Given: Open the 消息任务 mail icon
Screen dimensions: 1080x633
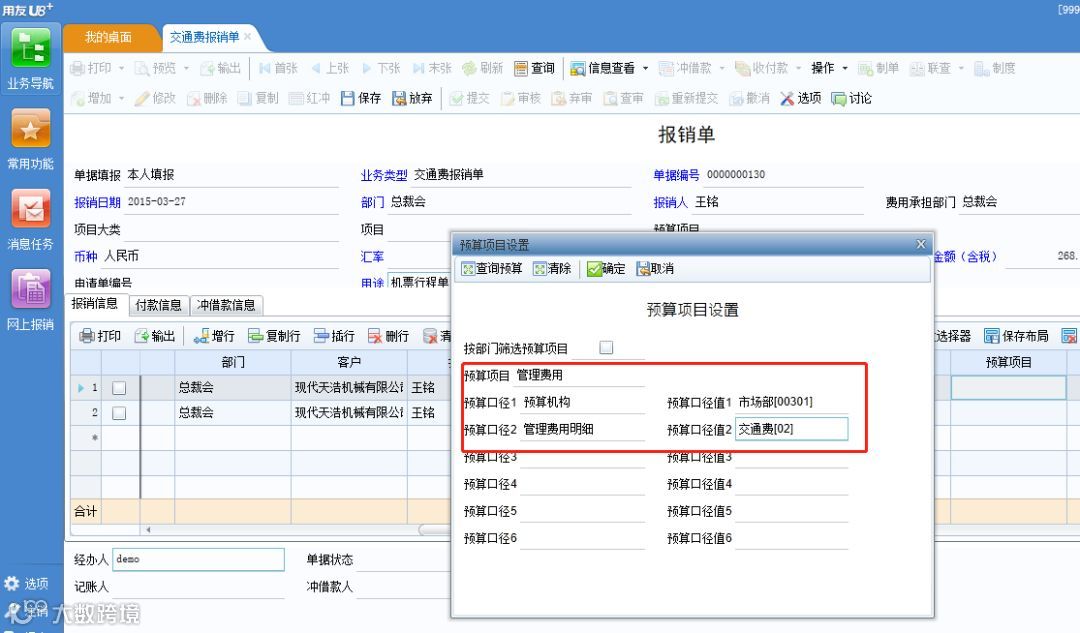Looking at the screenshot, I should 30,209.
